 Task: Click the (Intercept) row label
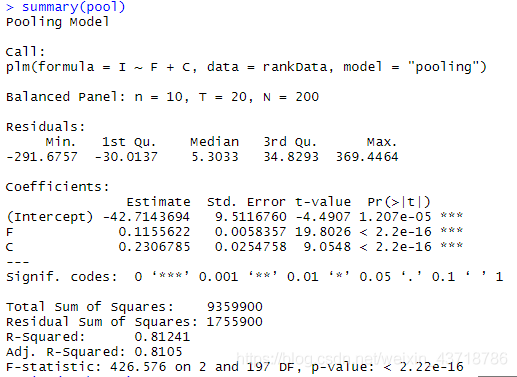[50, 217]
